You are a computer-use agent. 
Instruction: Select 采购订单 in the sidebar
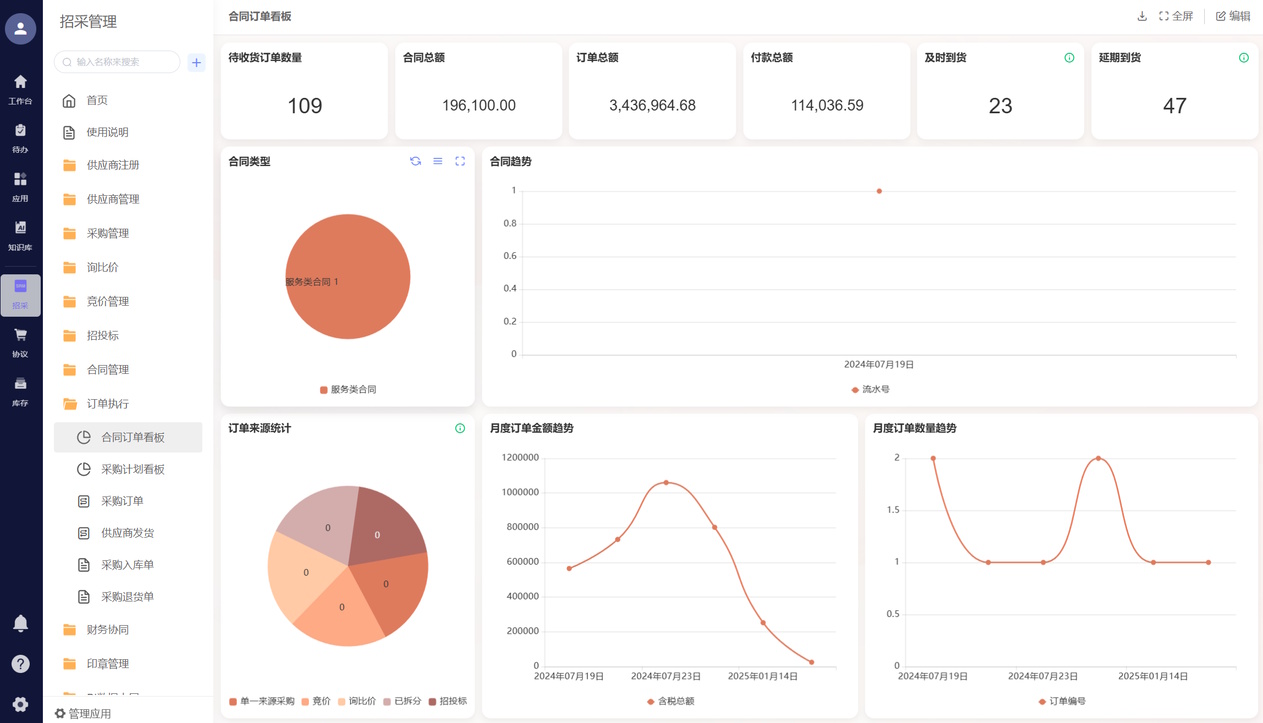pyautogui.click(x=122, y=501)
